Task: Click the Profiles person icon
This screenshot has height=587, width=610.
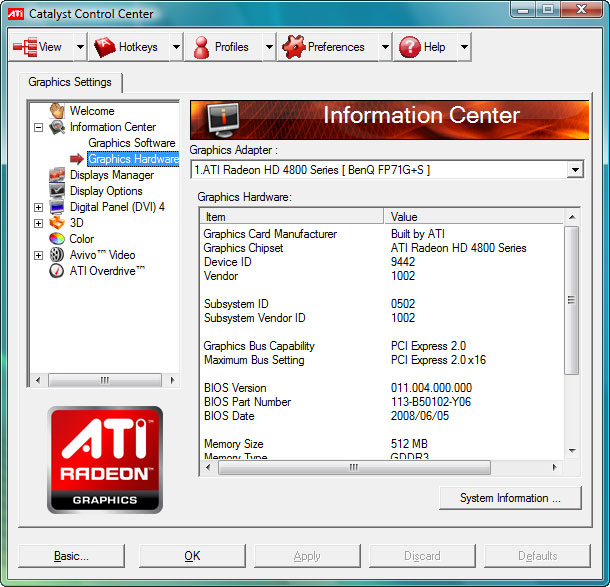Action: point(202,47)
